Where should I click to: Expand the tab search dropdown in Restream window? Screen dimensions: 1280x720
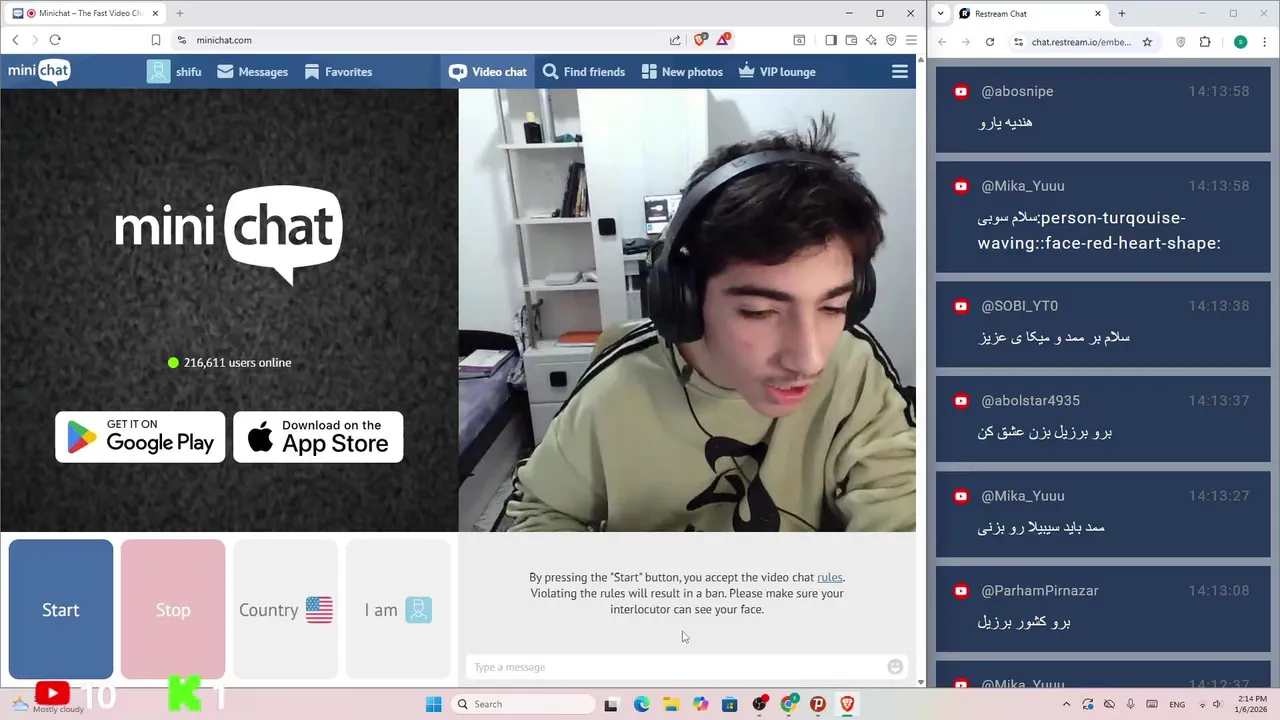pos(940,13)
